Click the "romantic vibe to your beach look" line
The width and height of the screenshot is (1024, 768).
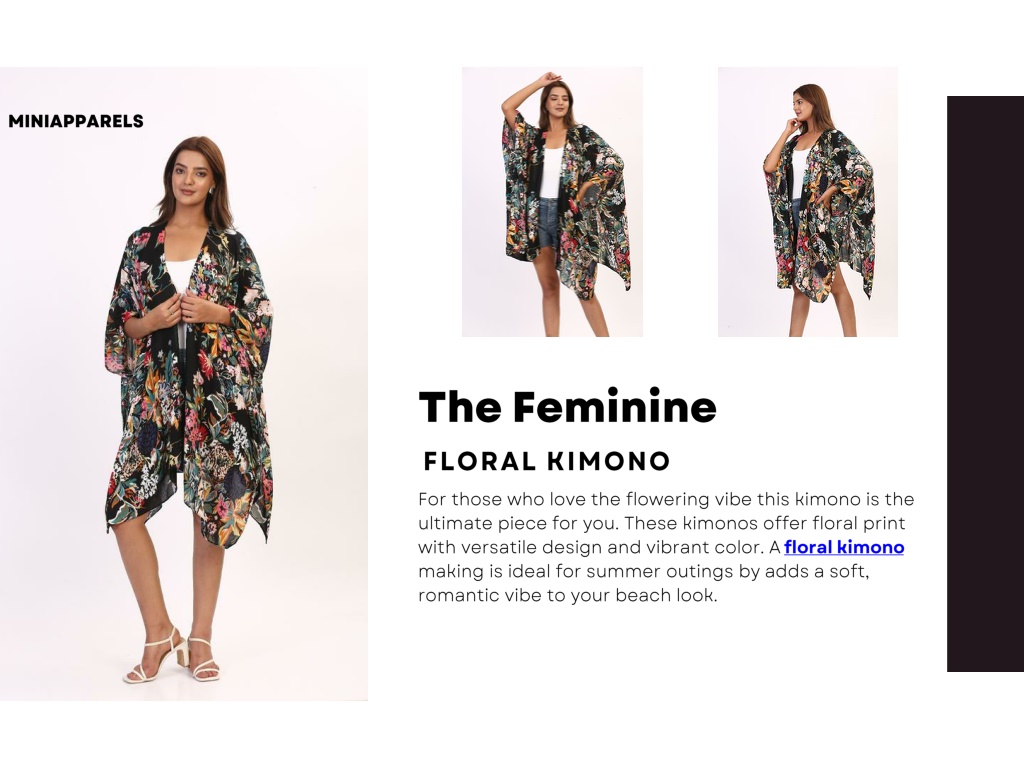pyautogui.click(x=568, y=596)
